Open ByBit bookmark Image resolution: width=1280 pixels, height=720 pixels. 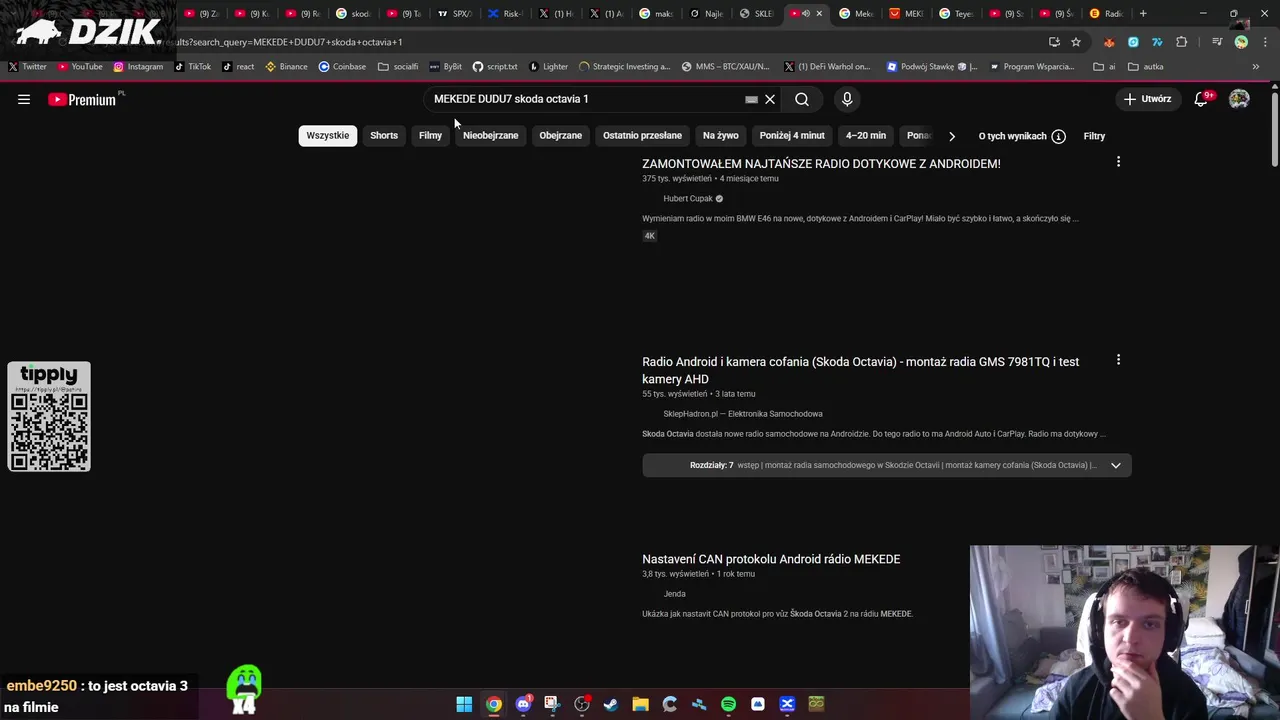point(446,67)
